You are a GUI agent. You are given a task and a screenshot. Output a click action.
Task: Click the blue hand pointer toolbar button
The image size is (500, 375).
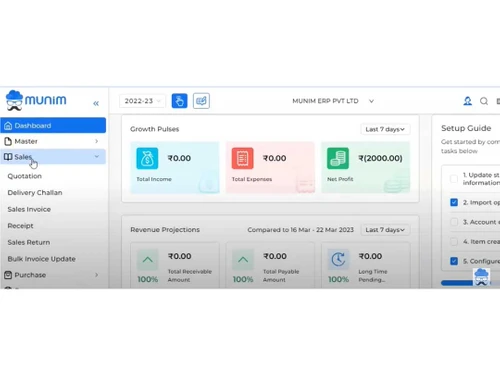[x=179, y=101]
